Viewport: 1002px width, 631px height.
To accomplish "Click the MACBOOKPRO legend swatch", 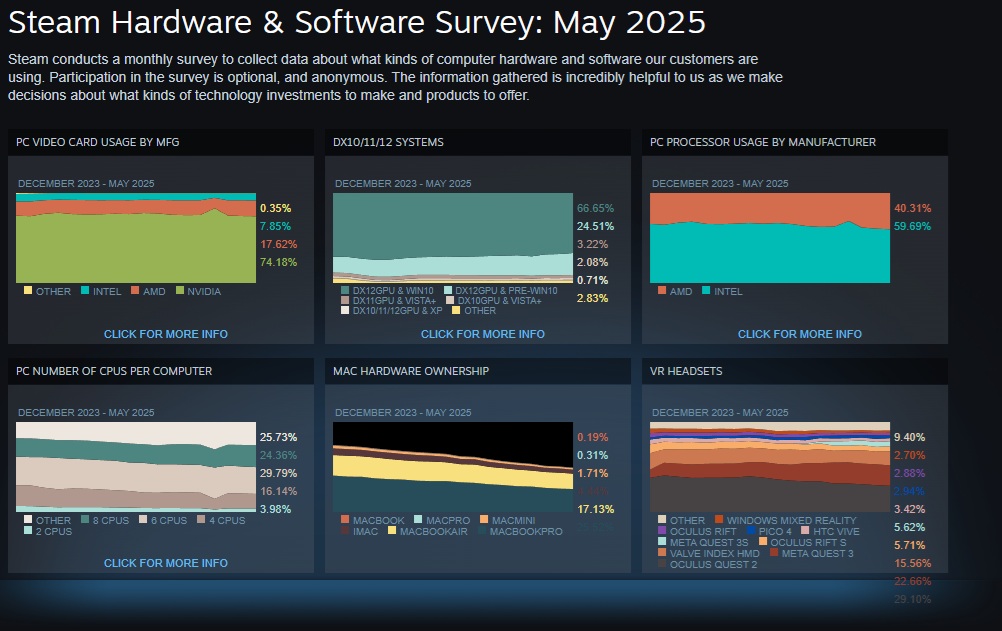I will (x=482, y=530).
